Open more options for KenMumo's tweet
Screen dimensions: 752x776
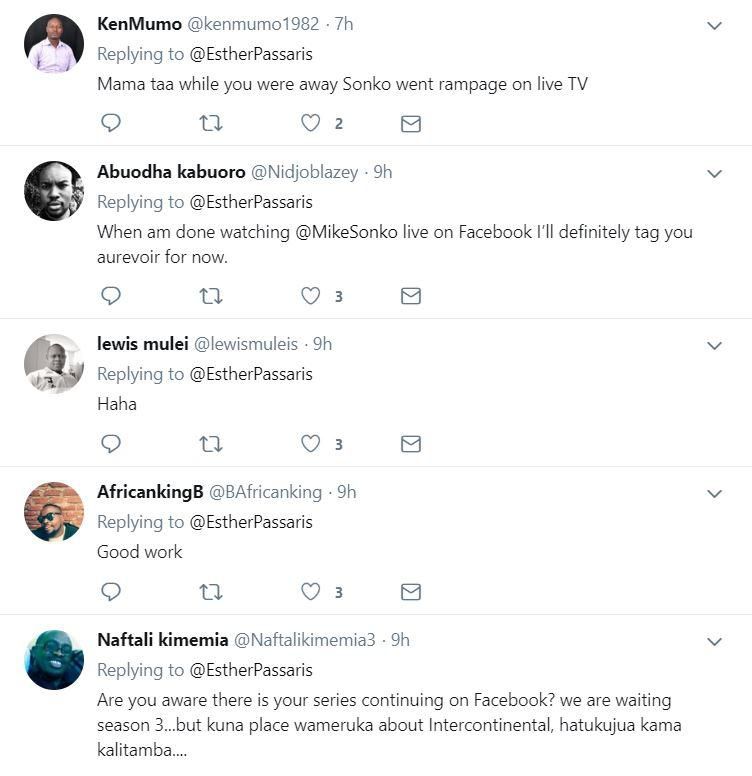coord(714,25)
